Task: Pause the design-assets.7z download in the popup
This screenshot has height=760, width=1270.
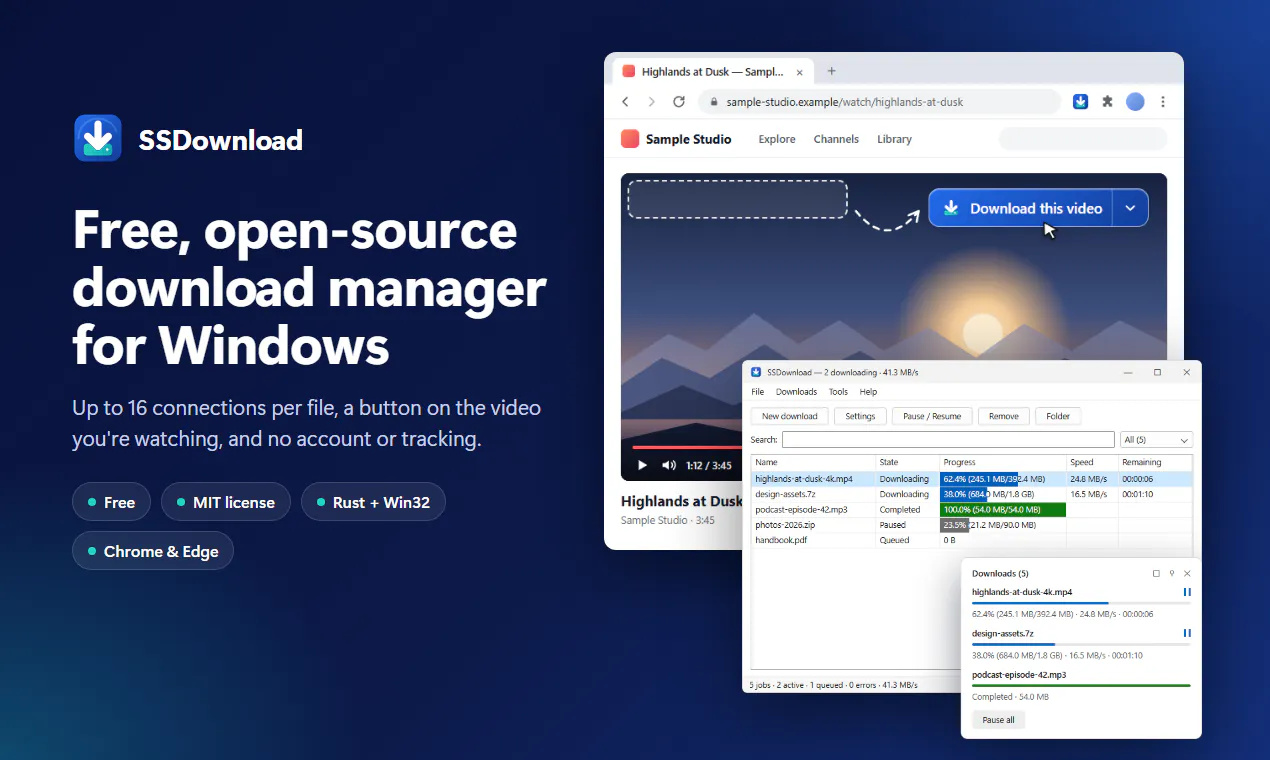Action: pyautogui.click(x=1187, y=634)
